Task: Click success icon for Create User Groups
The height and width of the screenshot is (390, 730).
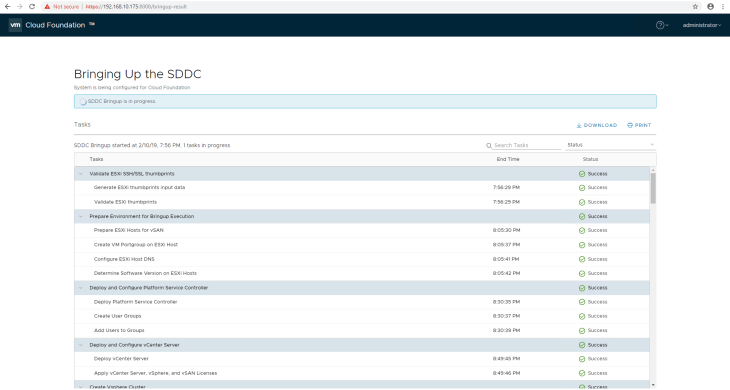Action: coord(581,316)
